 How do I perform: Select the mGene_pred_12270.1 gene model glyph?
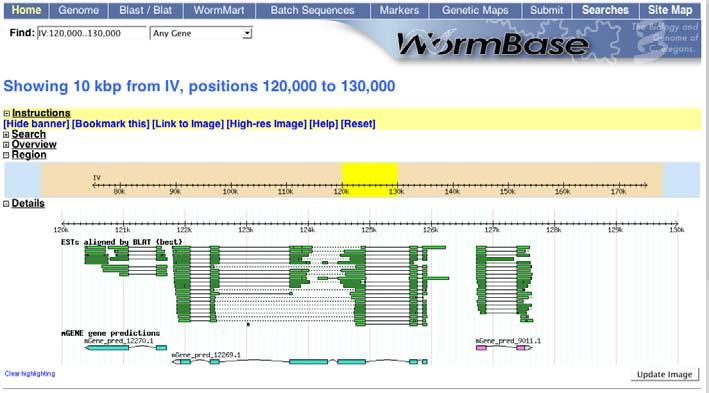tap(126, 348)
